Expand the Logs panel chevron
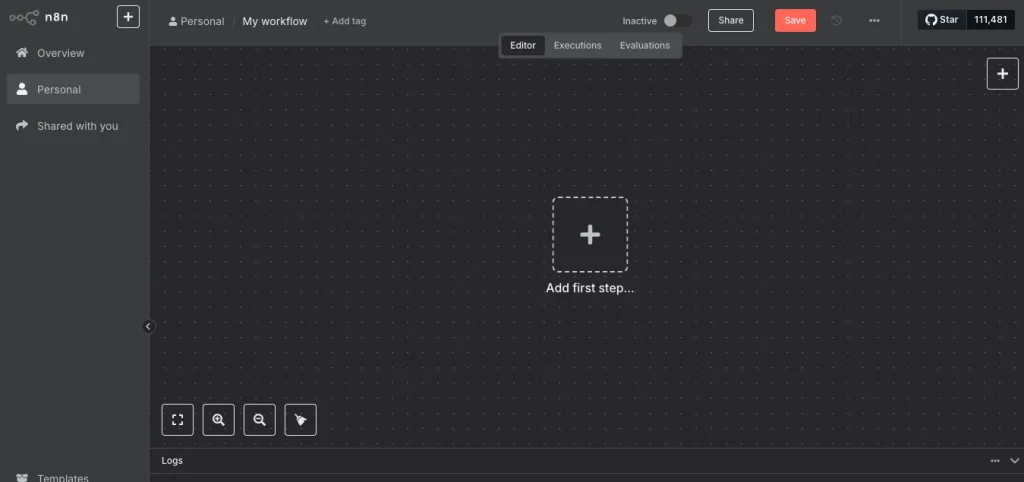Image resolution: width=1024 pixels, height=482 pixels. tap(1014, 461)
